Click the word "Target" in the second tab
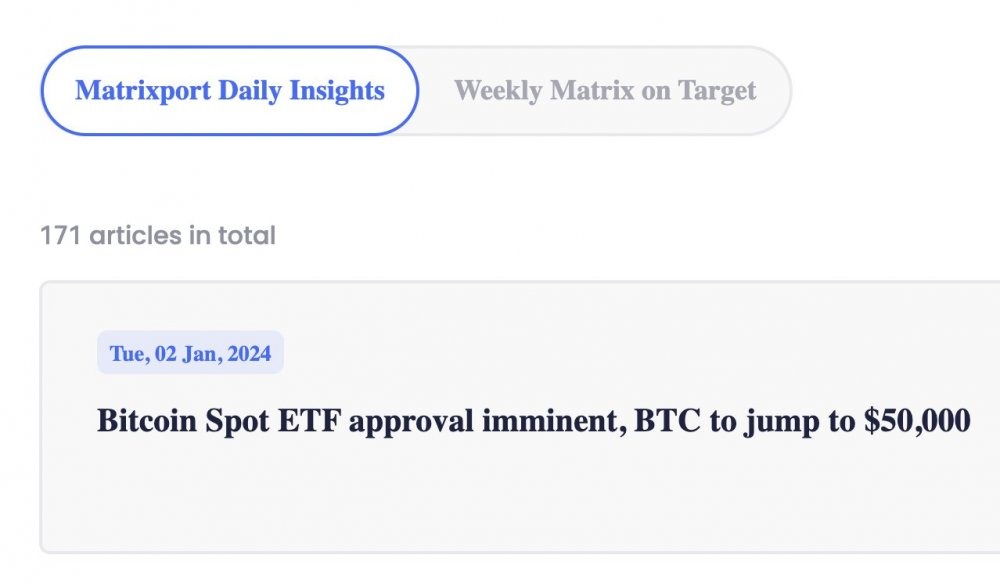Screen dimensions: 1000x584 [717, 91]
